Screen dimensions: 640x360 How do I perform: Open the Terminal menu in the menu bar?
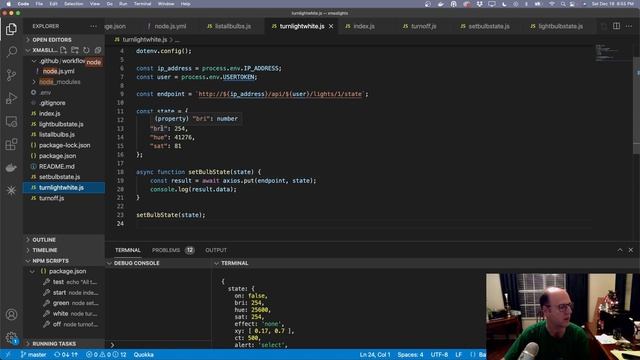point(142,4)
